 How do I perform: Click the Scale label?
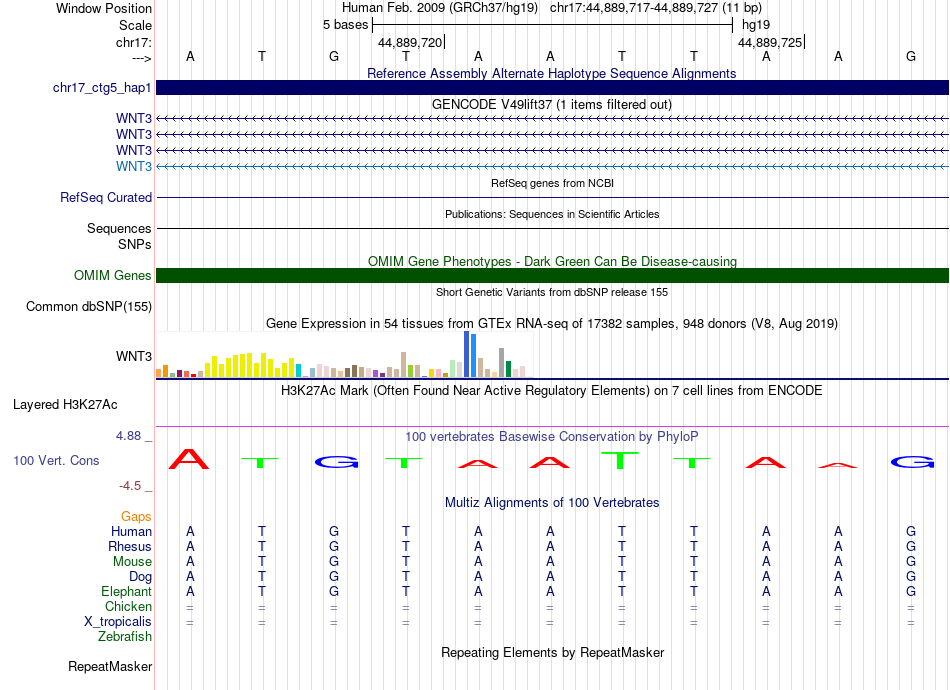tap(135, 25)
